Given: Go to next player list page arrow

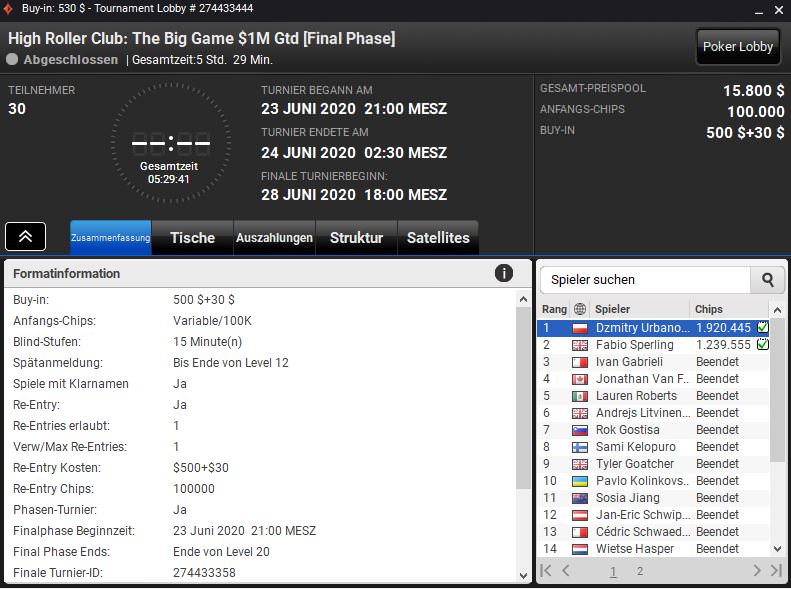Looking at the screenshot, I should click(x=757, y=570).
